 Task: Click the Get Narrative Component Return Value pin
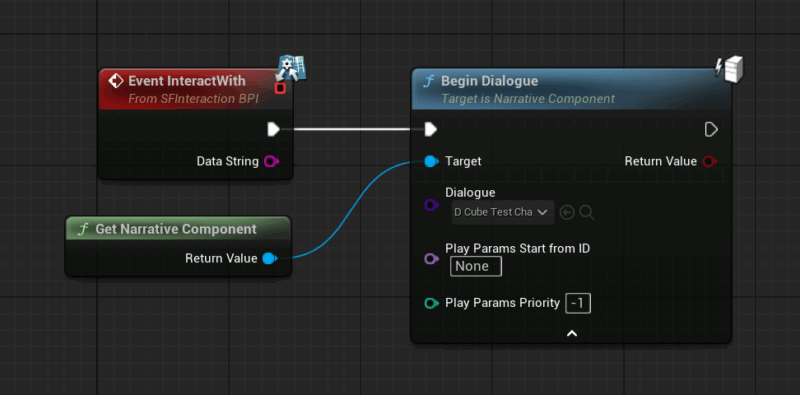click(x=269, y=259)
